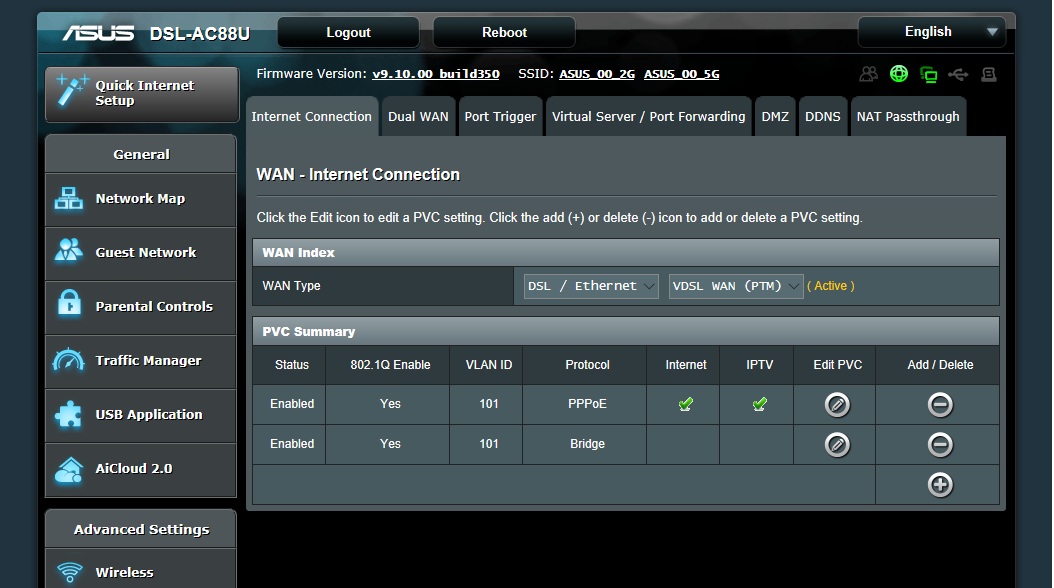
Task: Open the DSL / Ethernet WAN type dropdown
Action: pyautogui.click(x=591, y=286)
